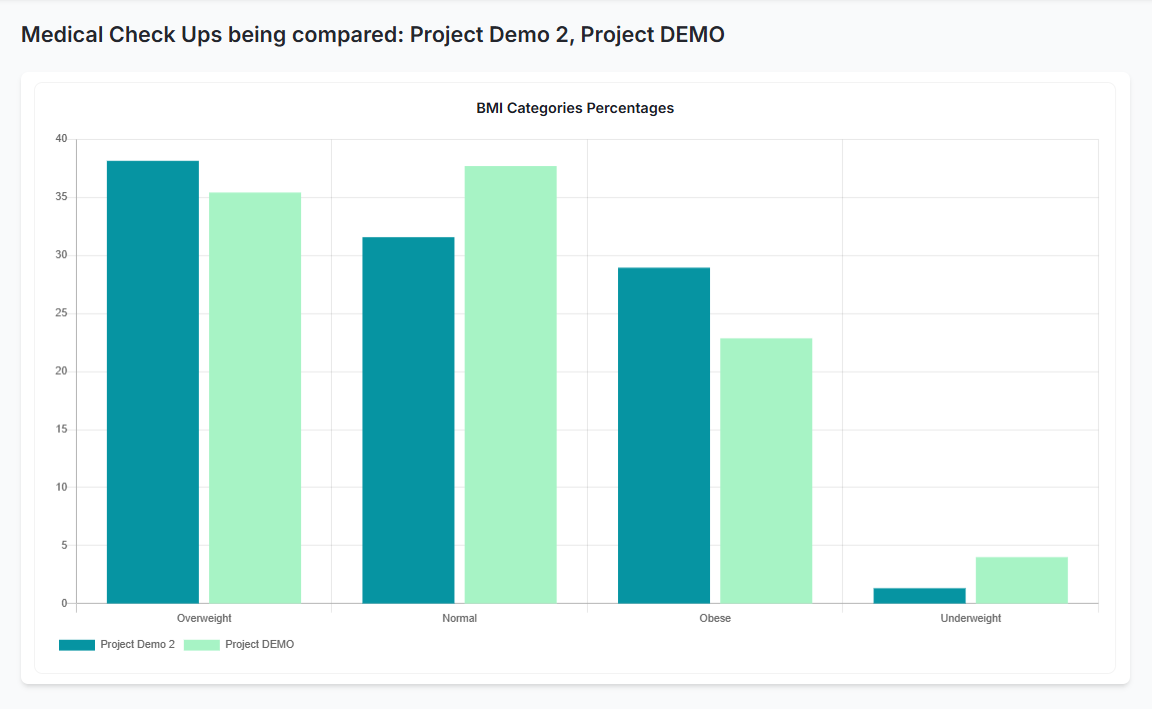Select the Project DEMO Underweight bar
Image resolution: width=1152 pixels, height=709 pixels.
tap(1021, 580)
